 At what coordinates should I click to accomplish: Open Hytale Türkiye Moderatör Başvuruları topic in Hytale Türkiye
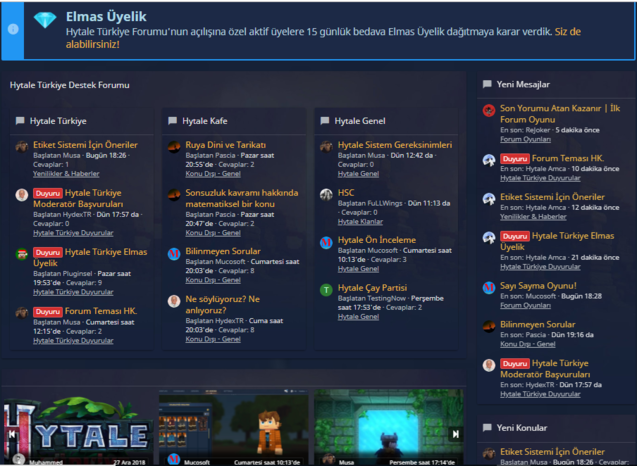(x=78, y=198)
